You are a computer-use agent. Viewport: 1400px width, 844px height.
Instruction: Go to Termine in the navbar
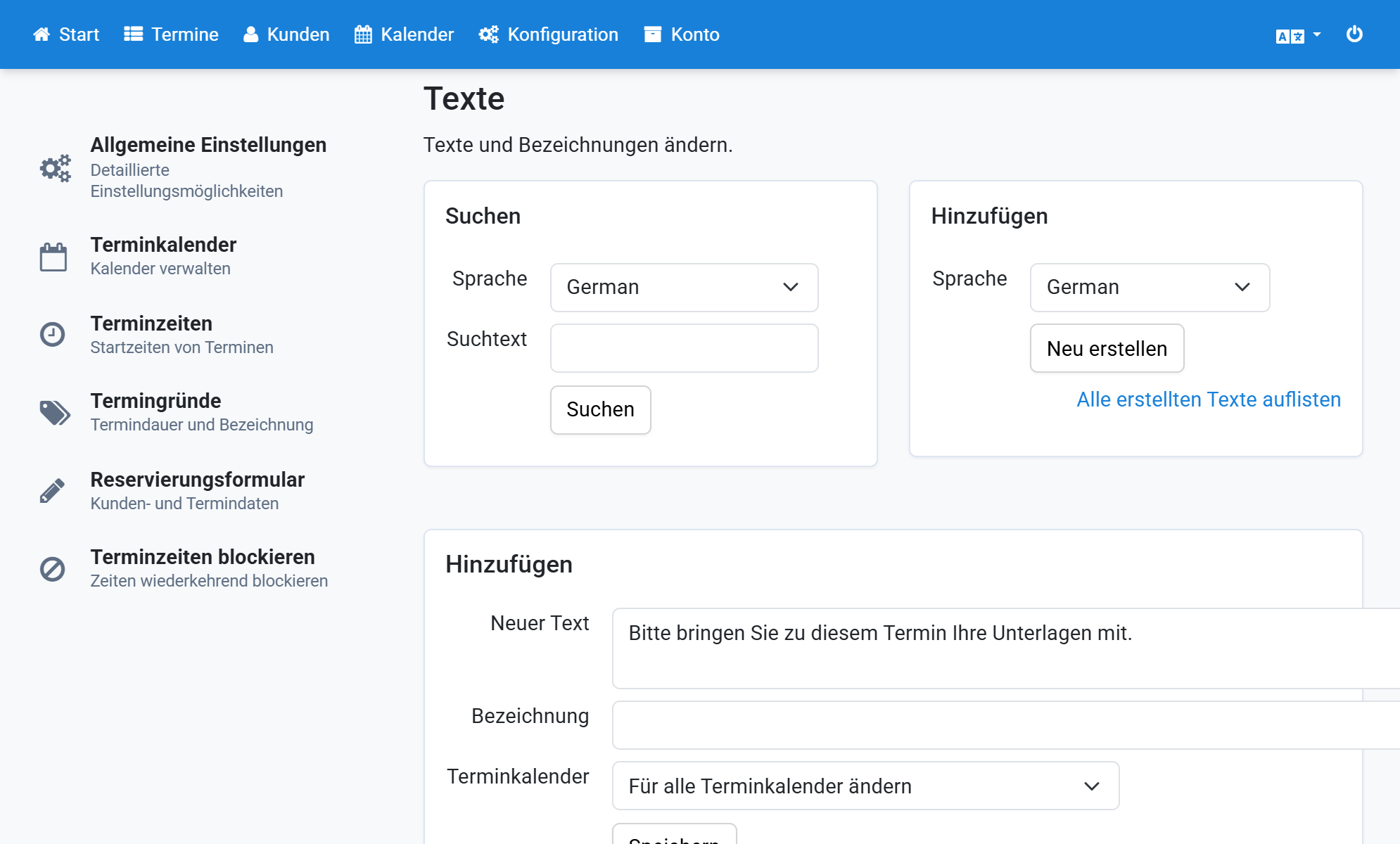pos(171,34)
